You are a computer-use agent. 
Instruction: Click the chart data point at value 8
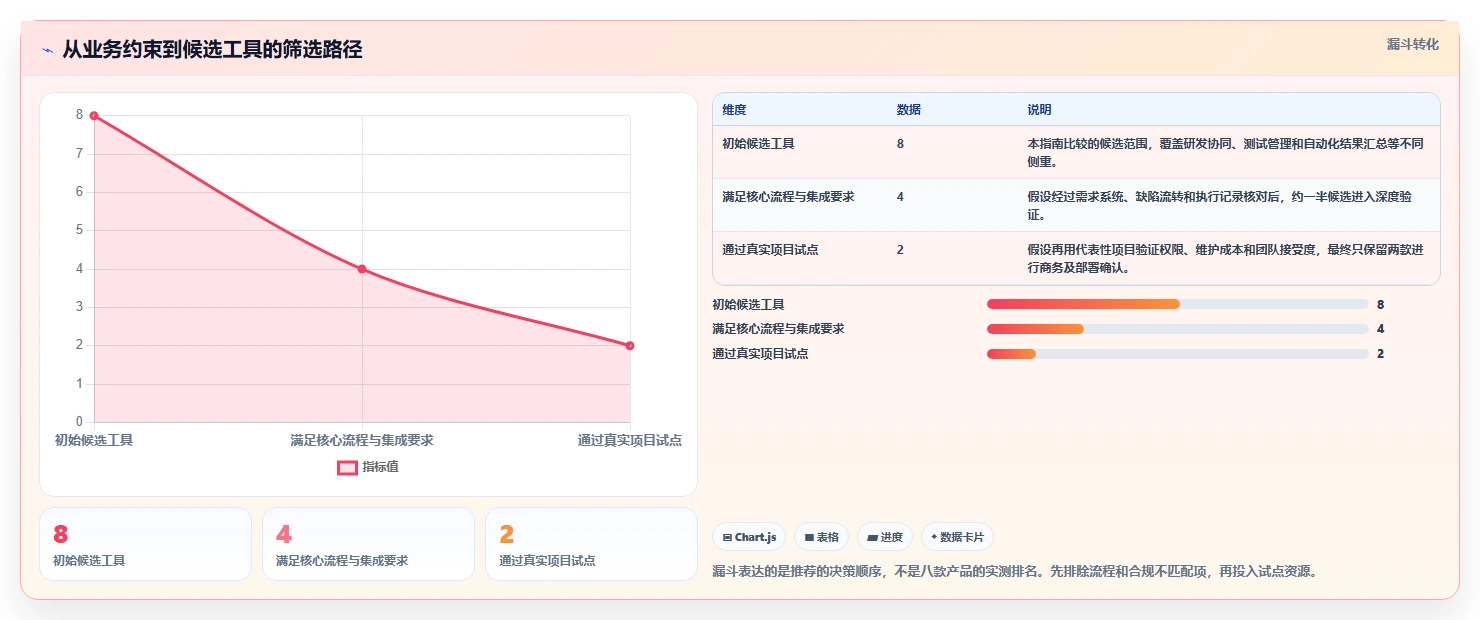pyautogui.click(x=94, y=115)
